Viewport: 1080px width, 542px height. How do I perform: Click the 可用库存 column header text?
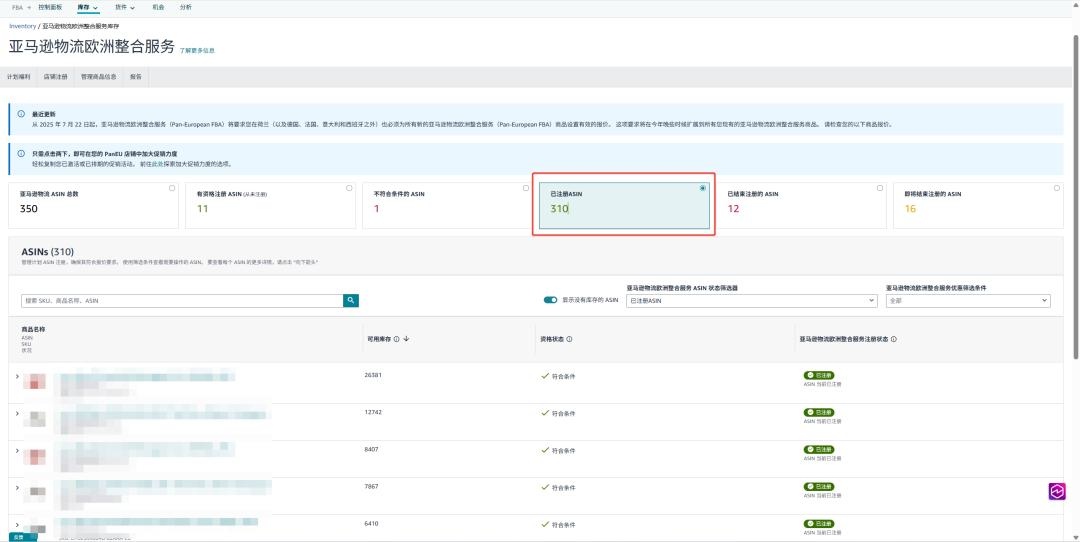click(x=379, y=339)
